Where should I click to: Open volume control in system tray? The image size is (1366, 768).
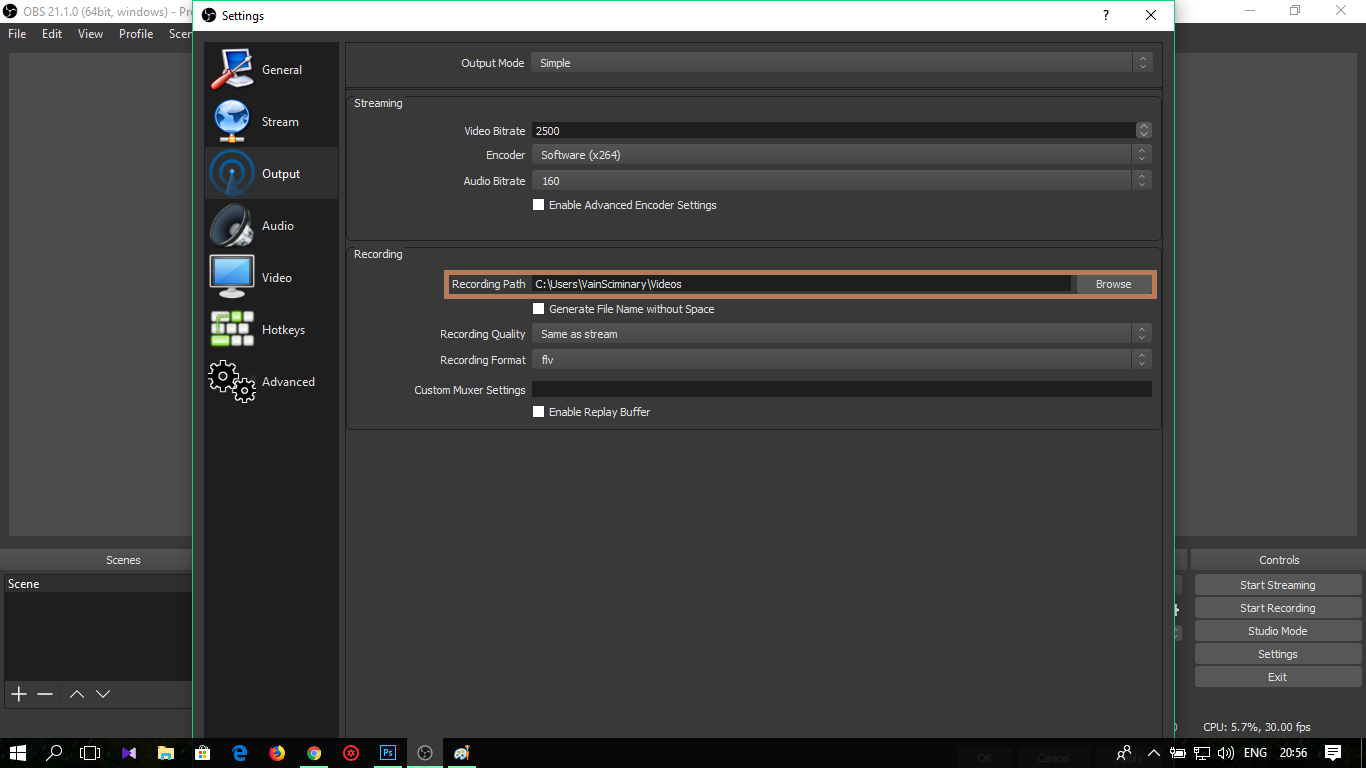click(1226, 753)
